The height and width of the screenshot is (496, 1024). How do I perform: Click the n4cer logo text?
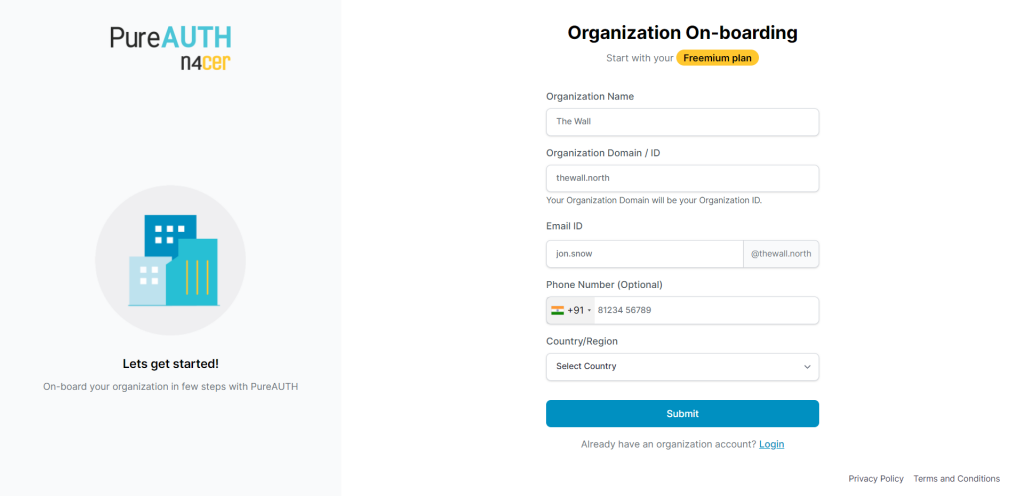pos(206,63)
